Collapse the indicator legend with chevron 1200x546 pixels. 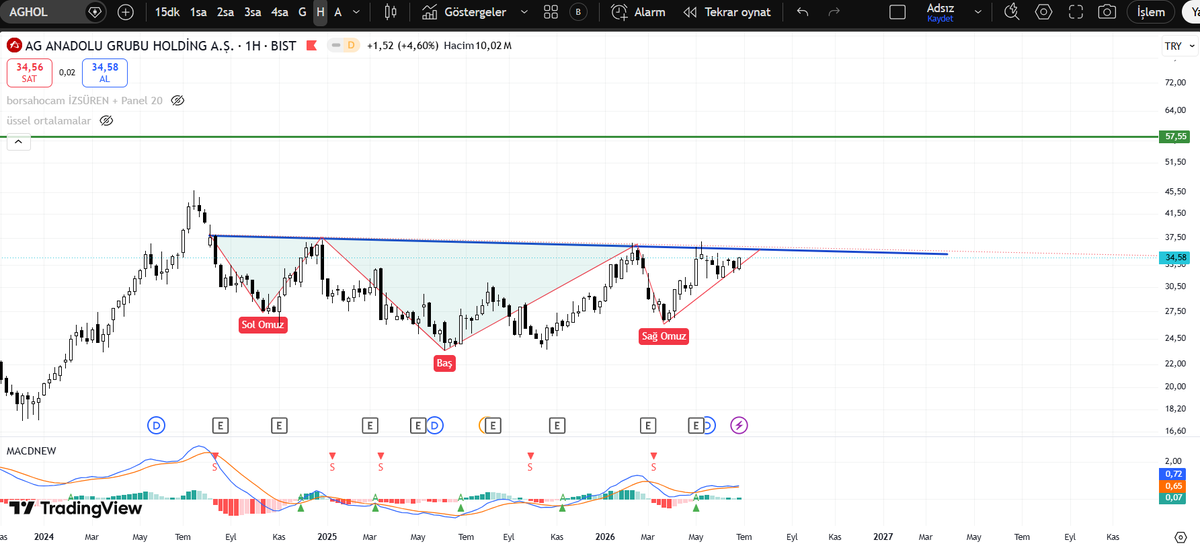tap(18, 142)
